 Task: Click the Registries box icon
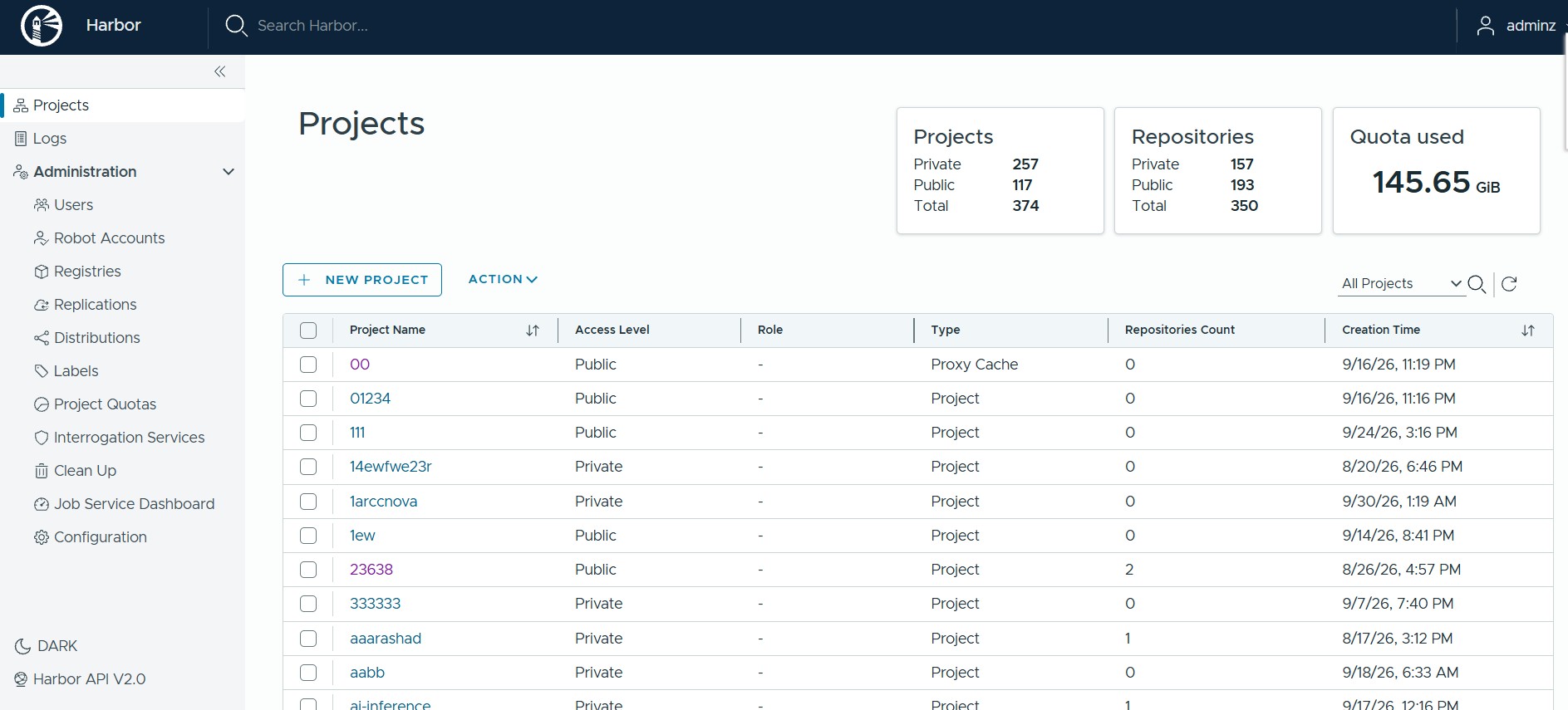(42, 272)
